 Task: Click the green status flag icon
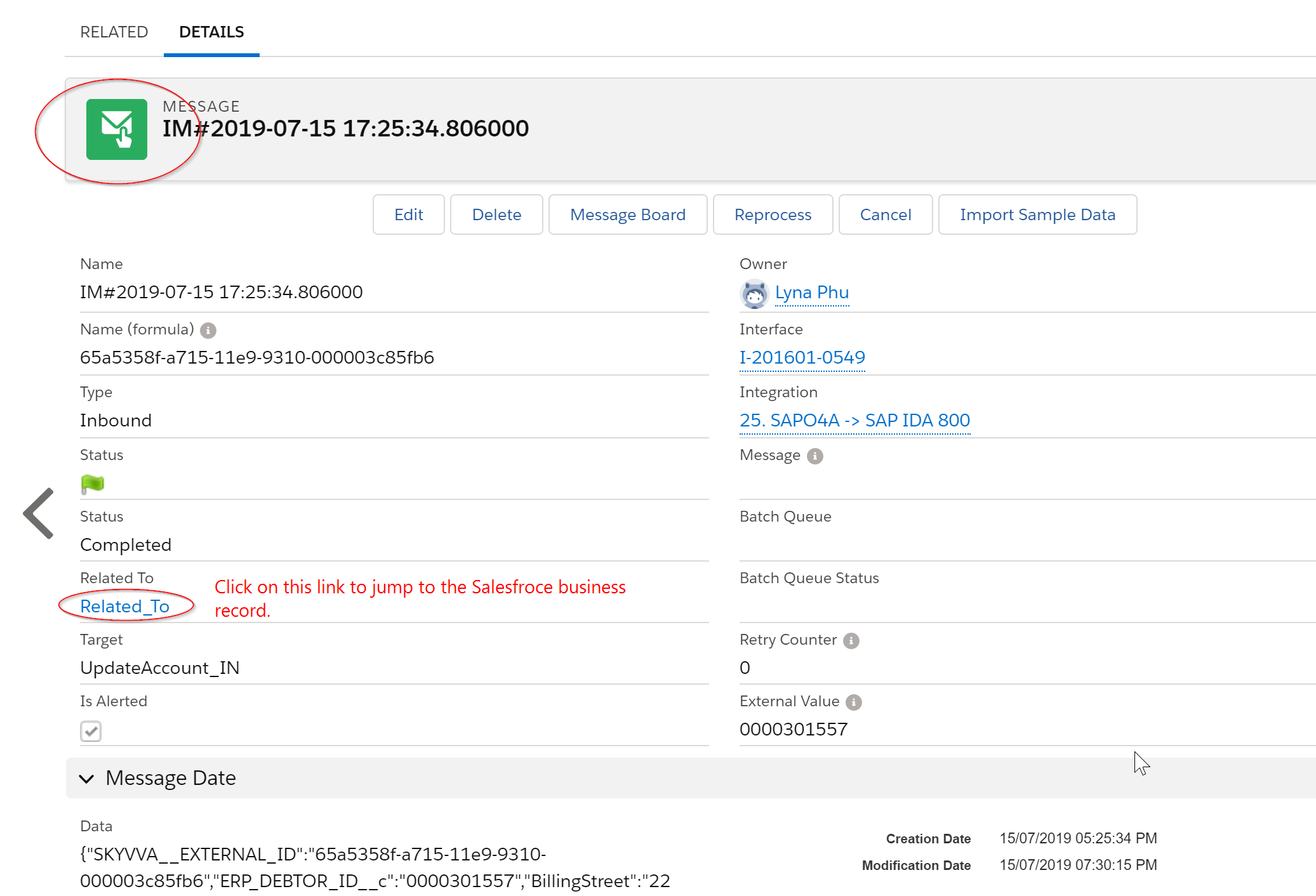point(93,484)
